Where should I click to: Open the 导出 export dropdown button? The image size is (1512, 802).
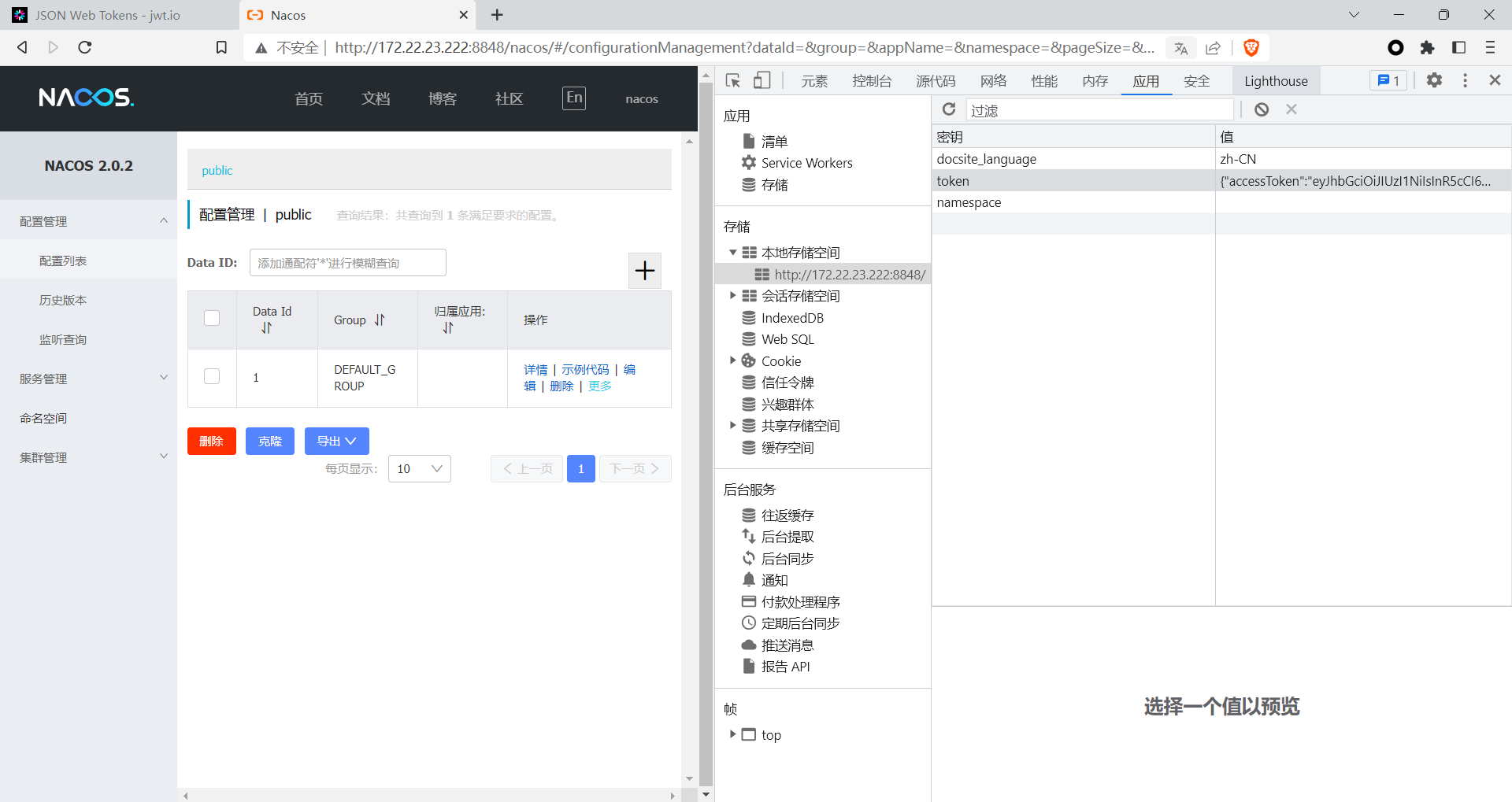pyautogui.click(x=337, y=442)
